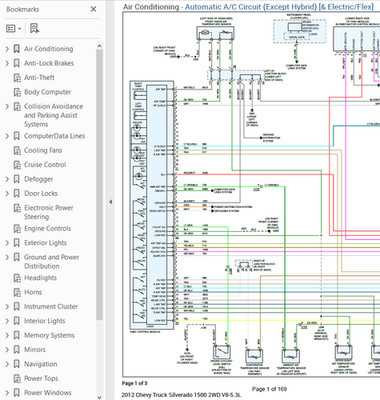Expand the Defogger bookmark

pyautogui.click(x=7, y=179)
